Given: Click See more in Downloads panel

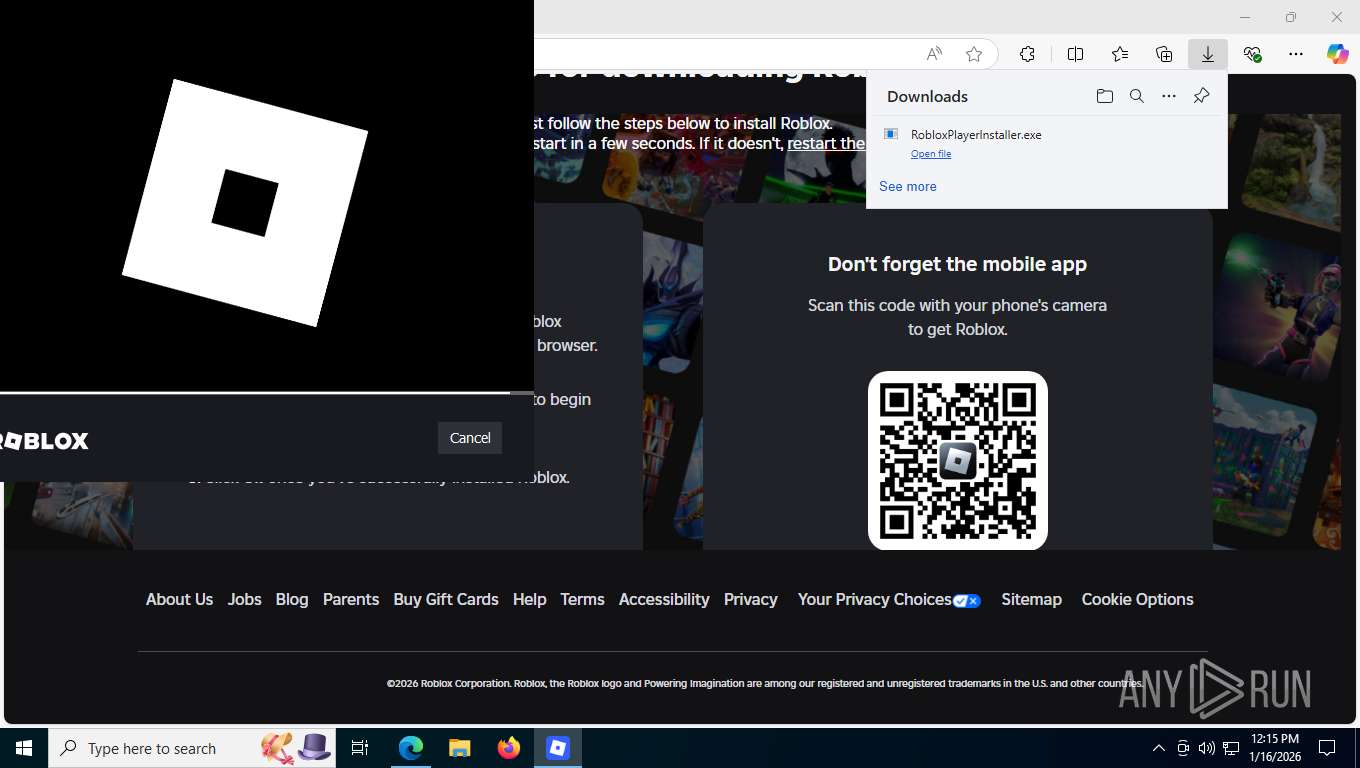Looking at the screenshot, I should (x=908, y=187).
